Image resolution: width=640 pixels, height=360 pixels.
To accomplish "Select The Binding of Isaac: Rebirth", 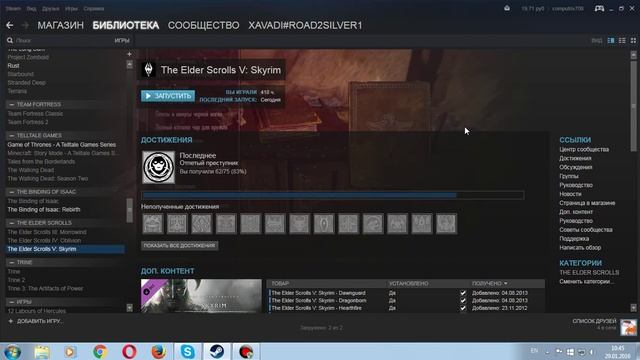I will pos(44,210).
